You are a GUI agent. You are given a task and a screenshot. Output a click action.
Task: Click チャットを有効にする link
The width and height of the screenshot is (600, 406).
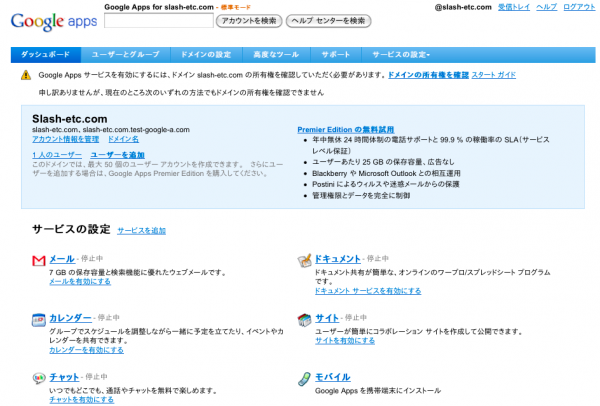click(x=82, y=400)
